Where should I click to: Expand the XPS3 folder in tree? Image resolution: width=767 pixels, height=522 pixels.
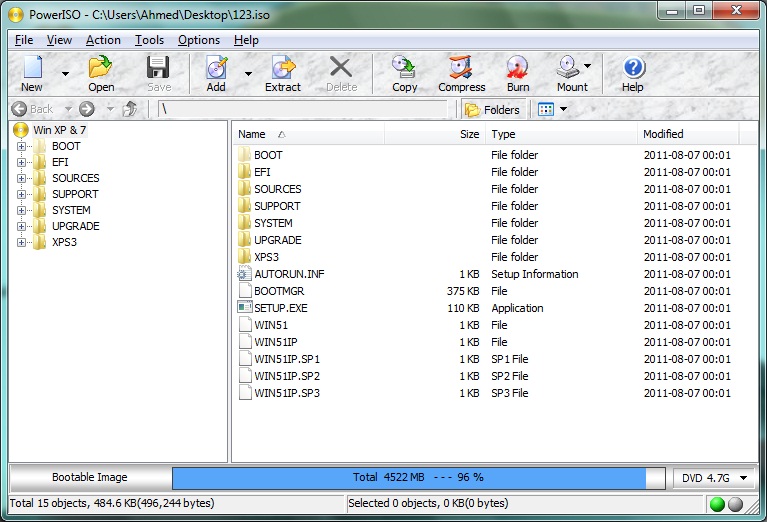(x=21, y=242)
